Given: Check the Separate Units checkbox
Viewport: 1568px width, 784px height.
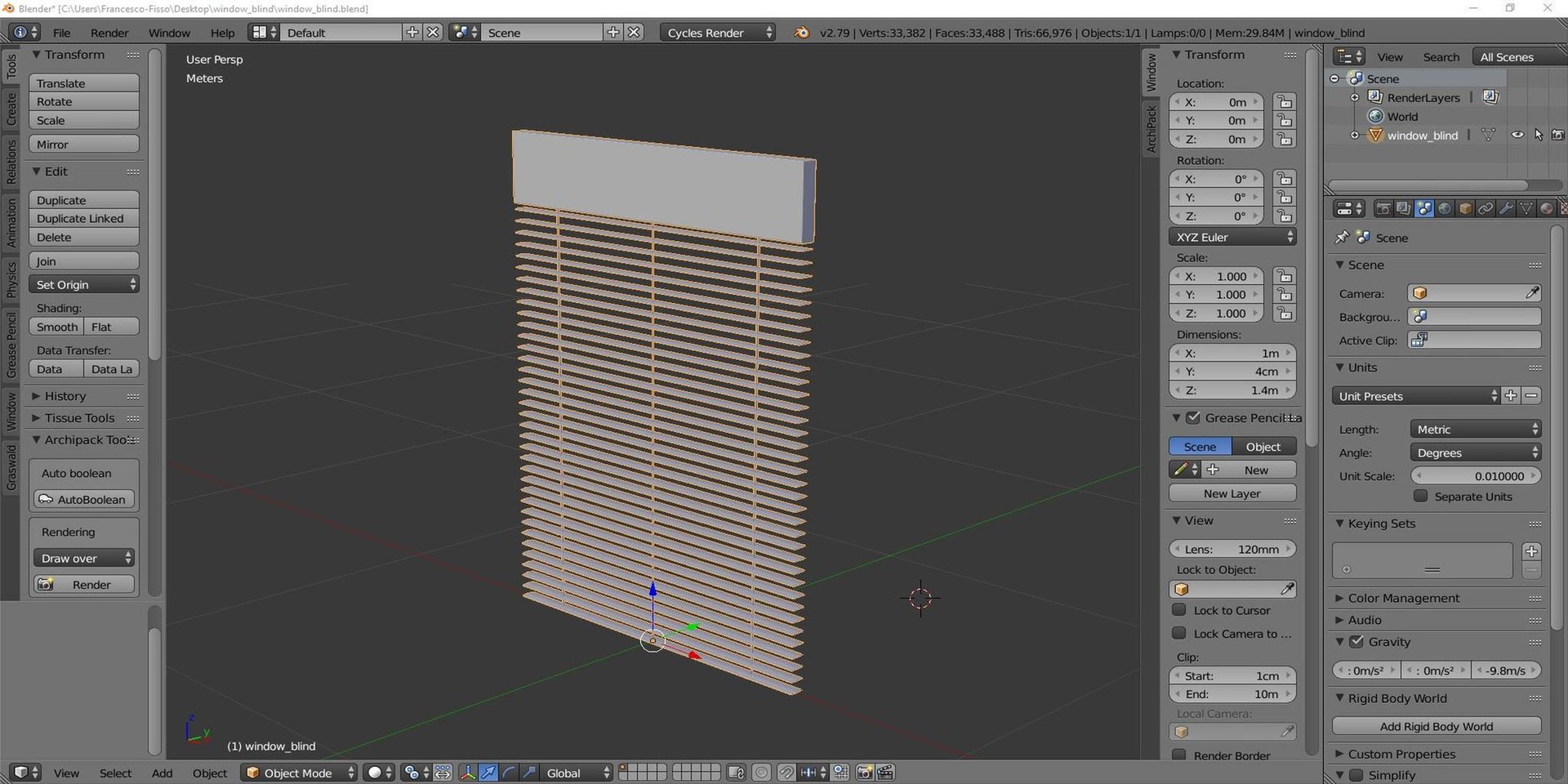Looking at the screenshot, I should coord(1421,496).
